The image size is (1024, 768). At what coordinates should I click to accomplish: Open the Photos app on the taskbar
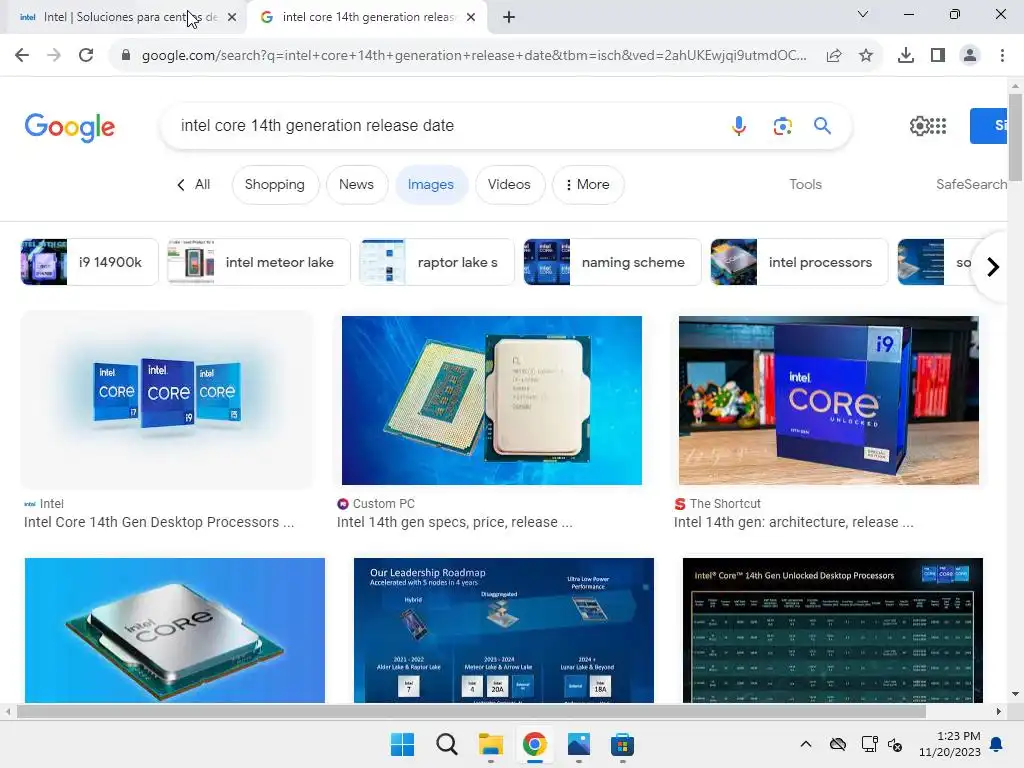pyautogui.click(x=579, y=744)
